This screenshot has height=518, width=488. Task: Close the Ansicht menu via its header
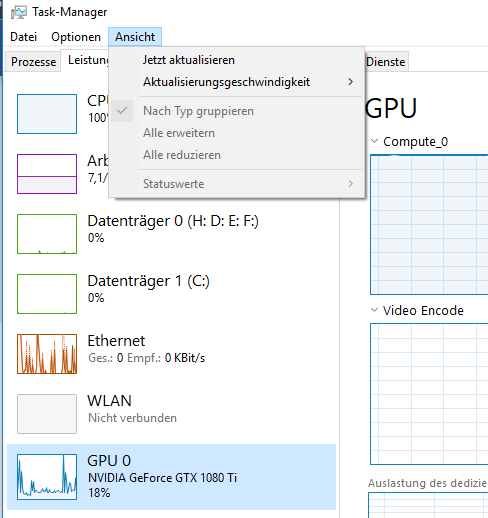tap(135, 37)
